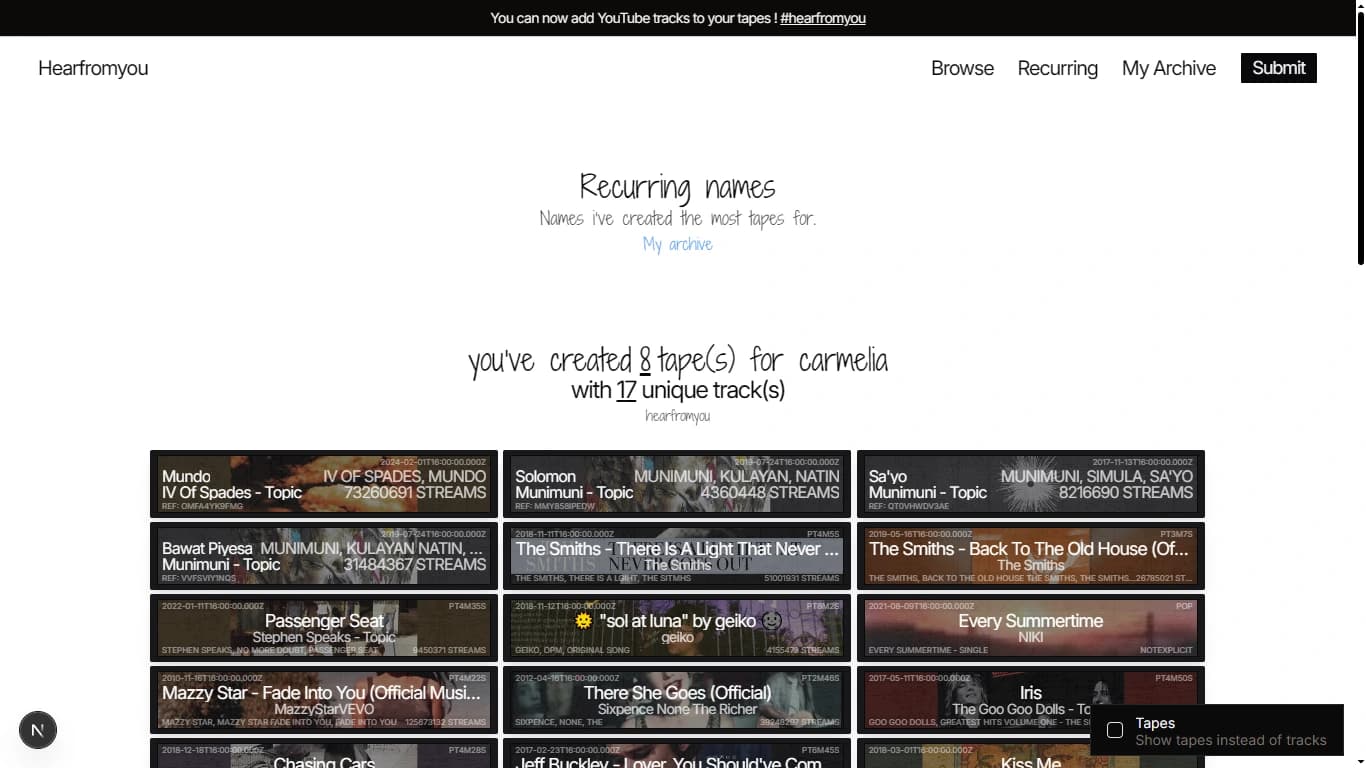
Task: Open the Every Summertime track card
Action: (x=1031, y=628)
